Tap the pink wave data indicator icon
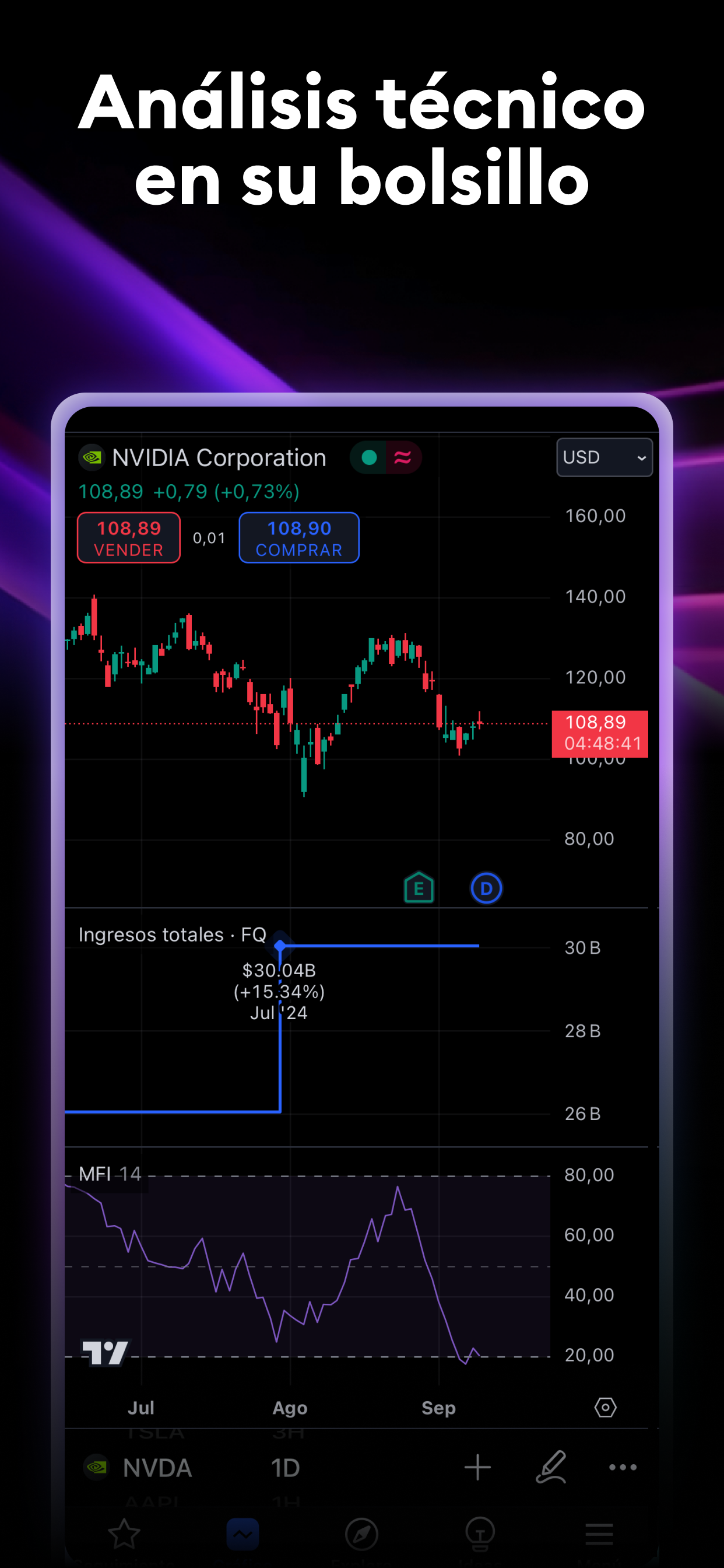The image size is (724, 1568). [403, 457]
